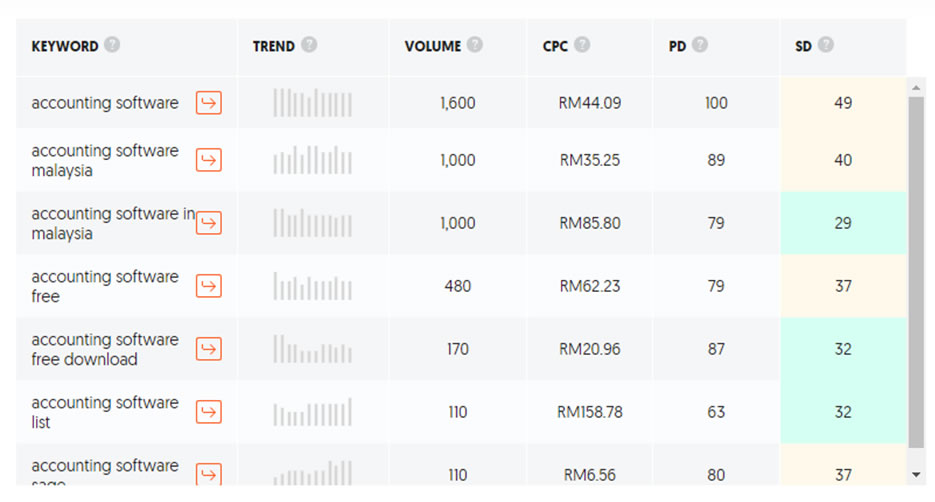
Task: Click the scrollbar up arrow
Action: coord(917,87)
